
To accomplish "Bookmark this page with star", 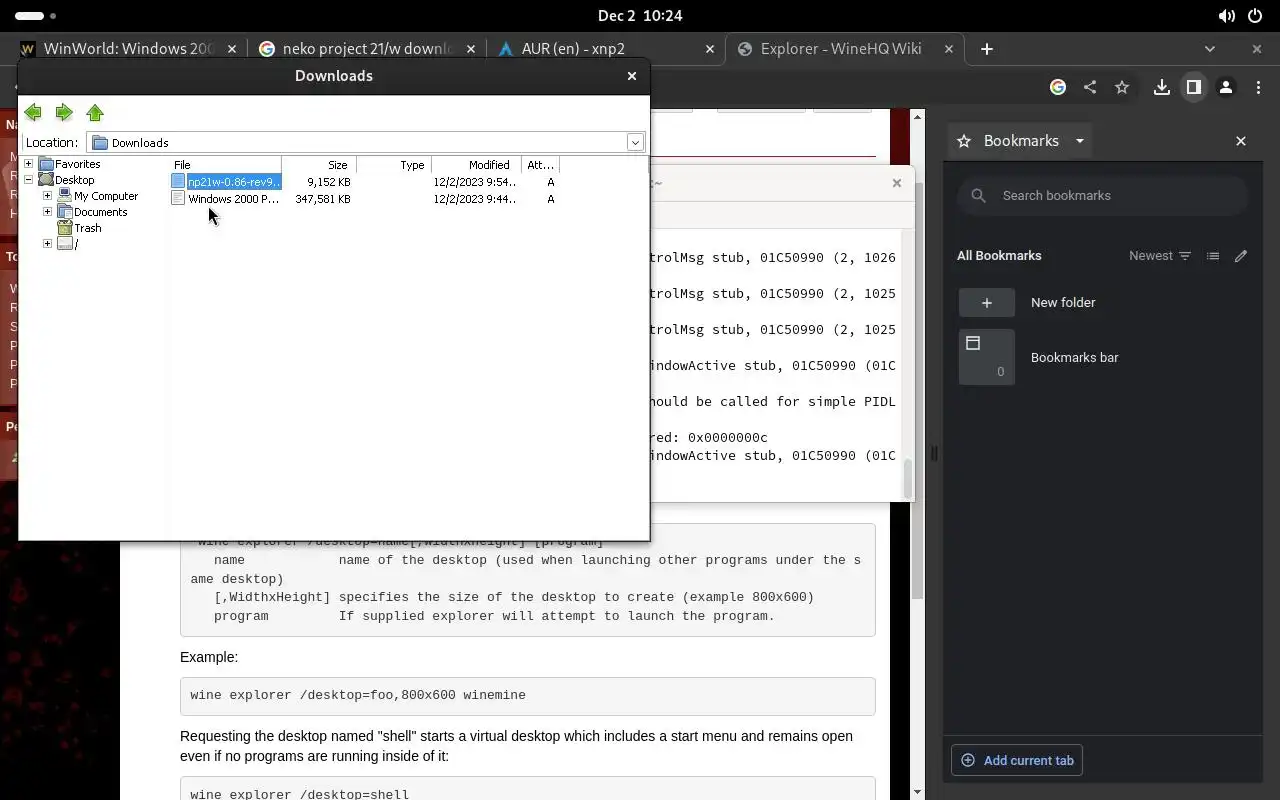I will (1122, 87).
